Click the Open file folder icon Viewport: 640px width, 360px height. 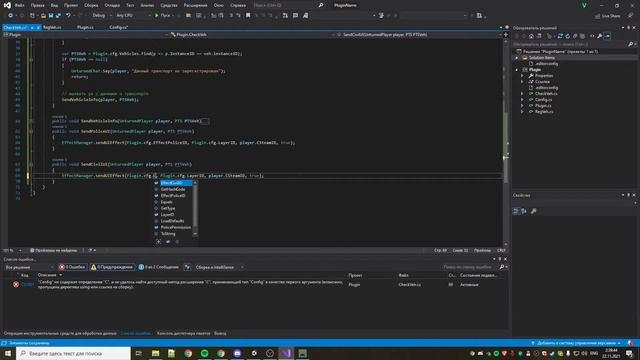click(x=43, y=16)
